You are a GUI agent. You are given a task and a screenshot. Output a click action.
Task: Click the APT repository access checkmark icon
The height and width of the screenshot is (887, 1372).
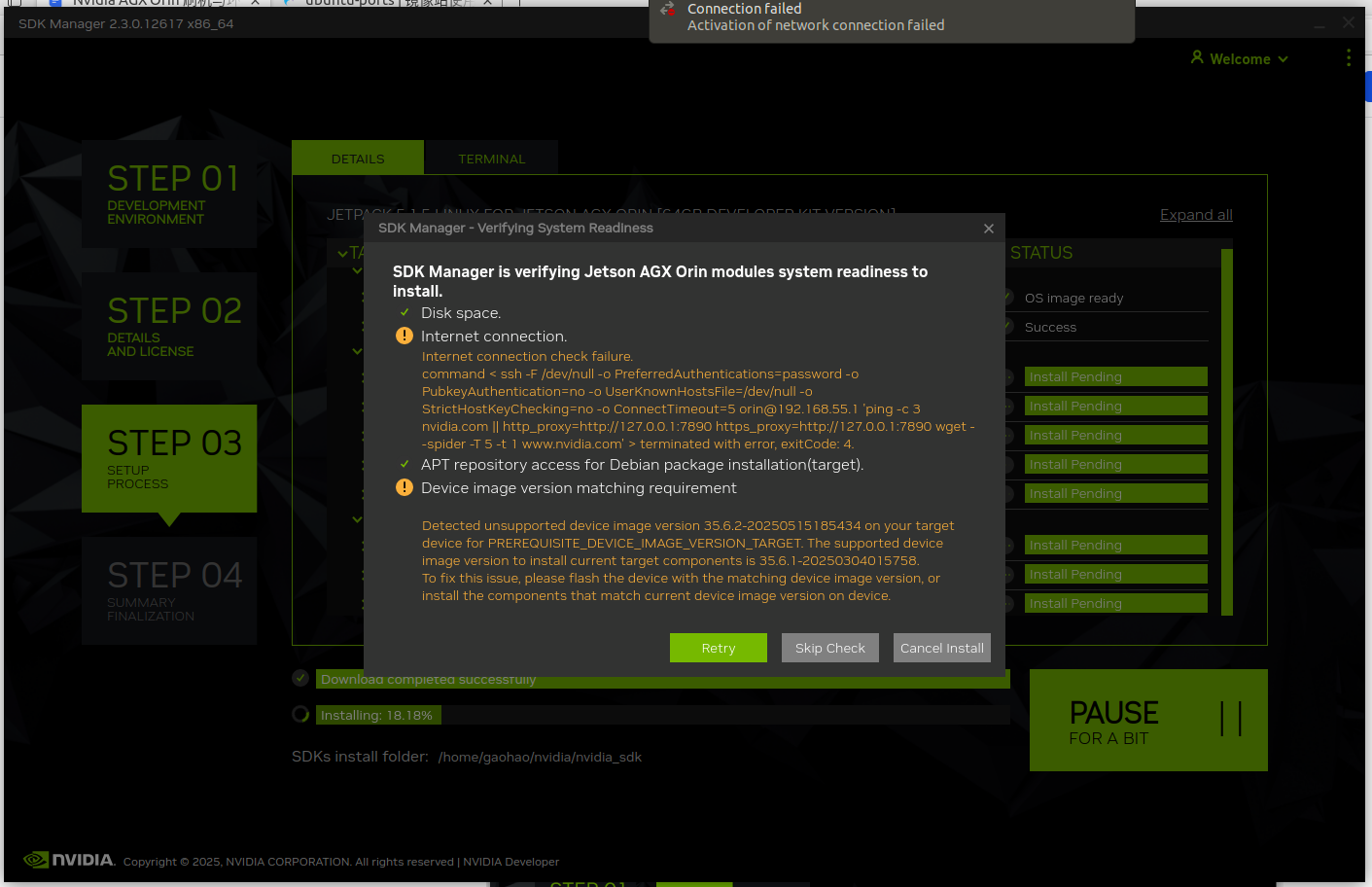(405, 464)
